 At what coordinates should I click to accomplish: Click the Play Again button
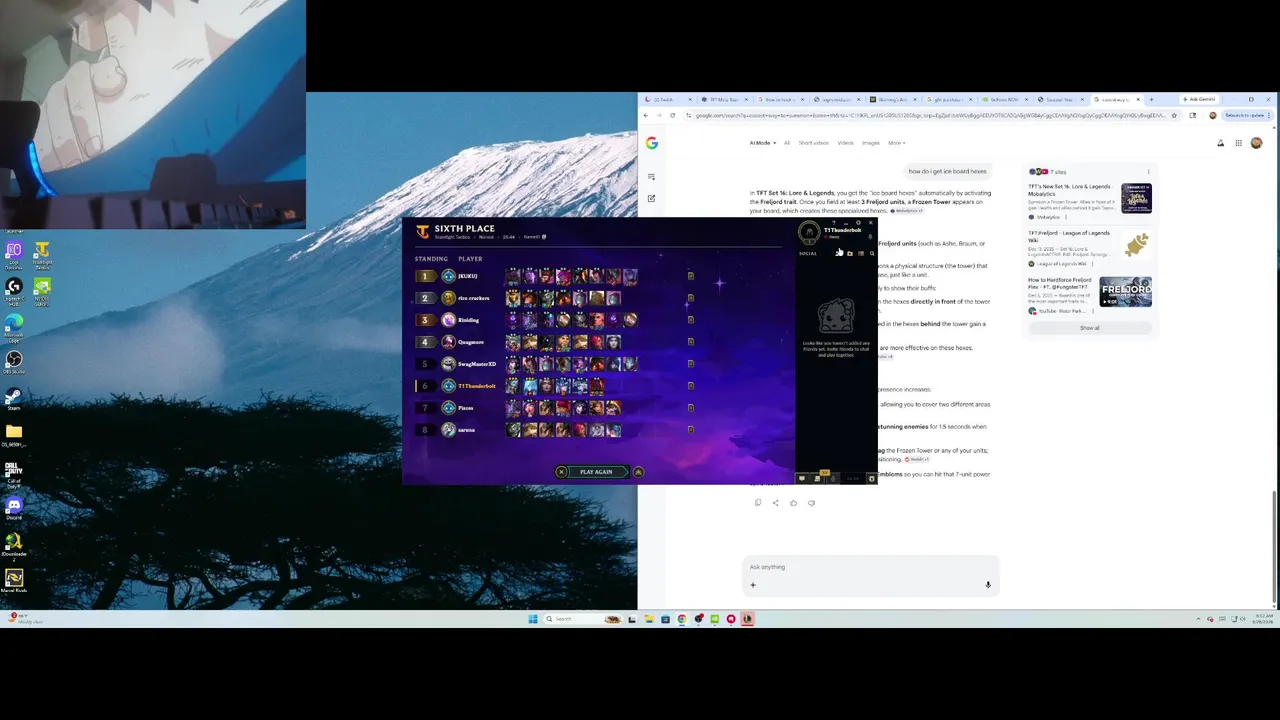point(596,472)
